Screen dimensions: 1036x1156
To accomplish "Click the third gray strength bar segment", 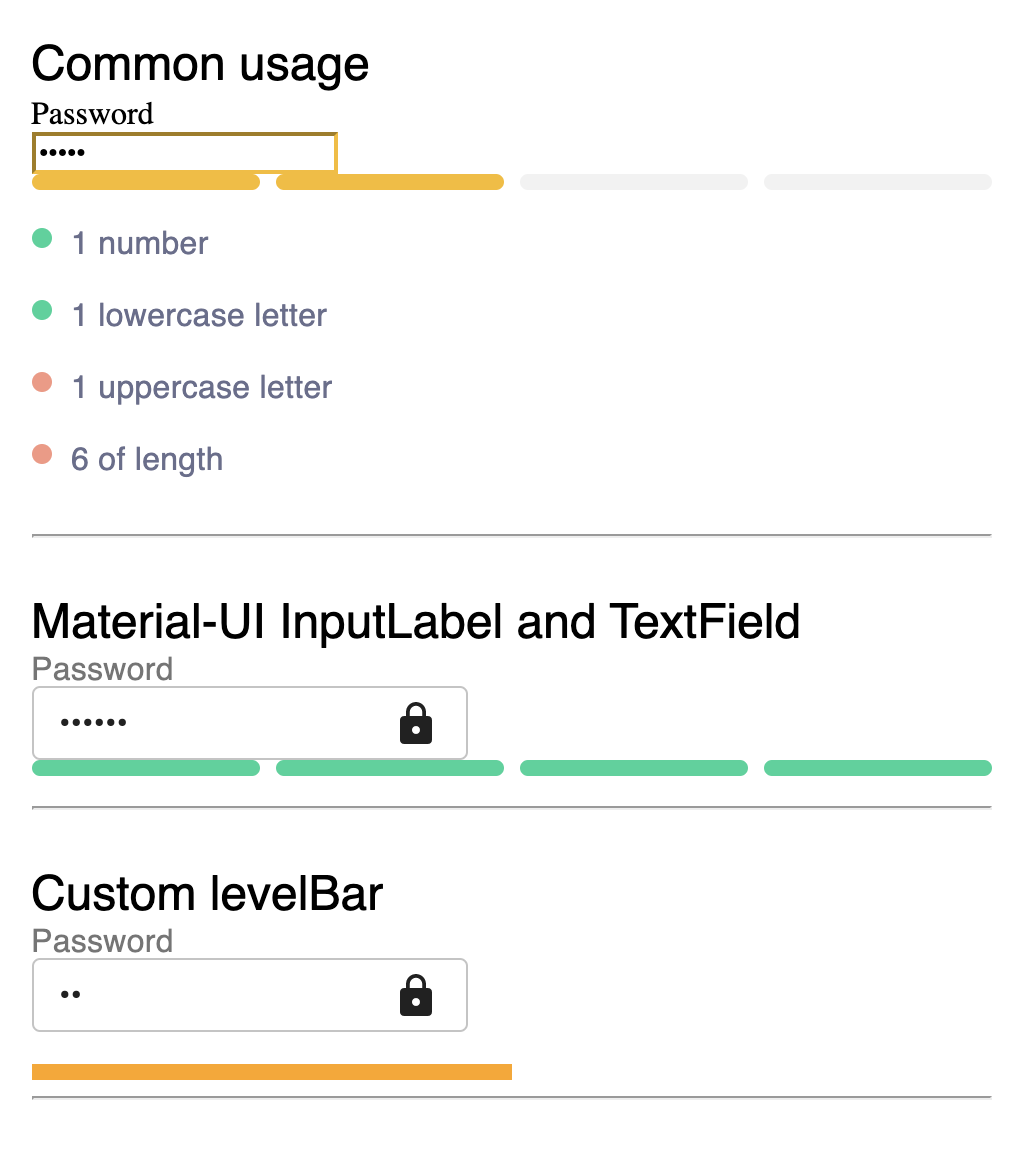I will click(x=634, y=182).
